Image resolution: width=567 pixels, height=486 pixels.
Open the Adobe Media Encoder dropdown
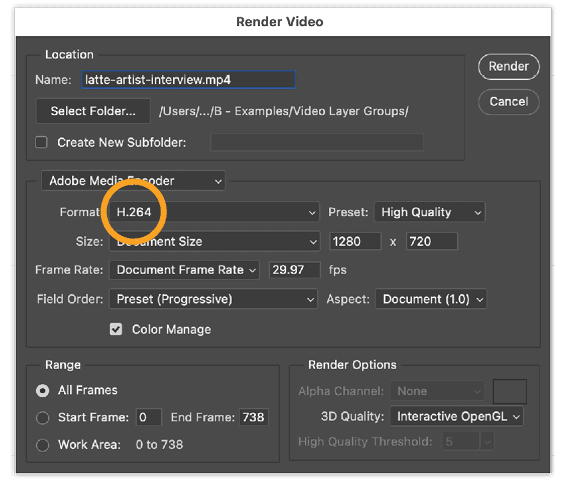pos(133,180)
